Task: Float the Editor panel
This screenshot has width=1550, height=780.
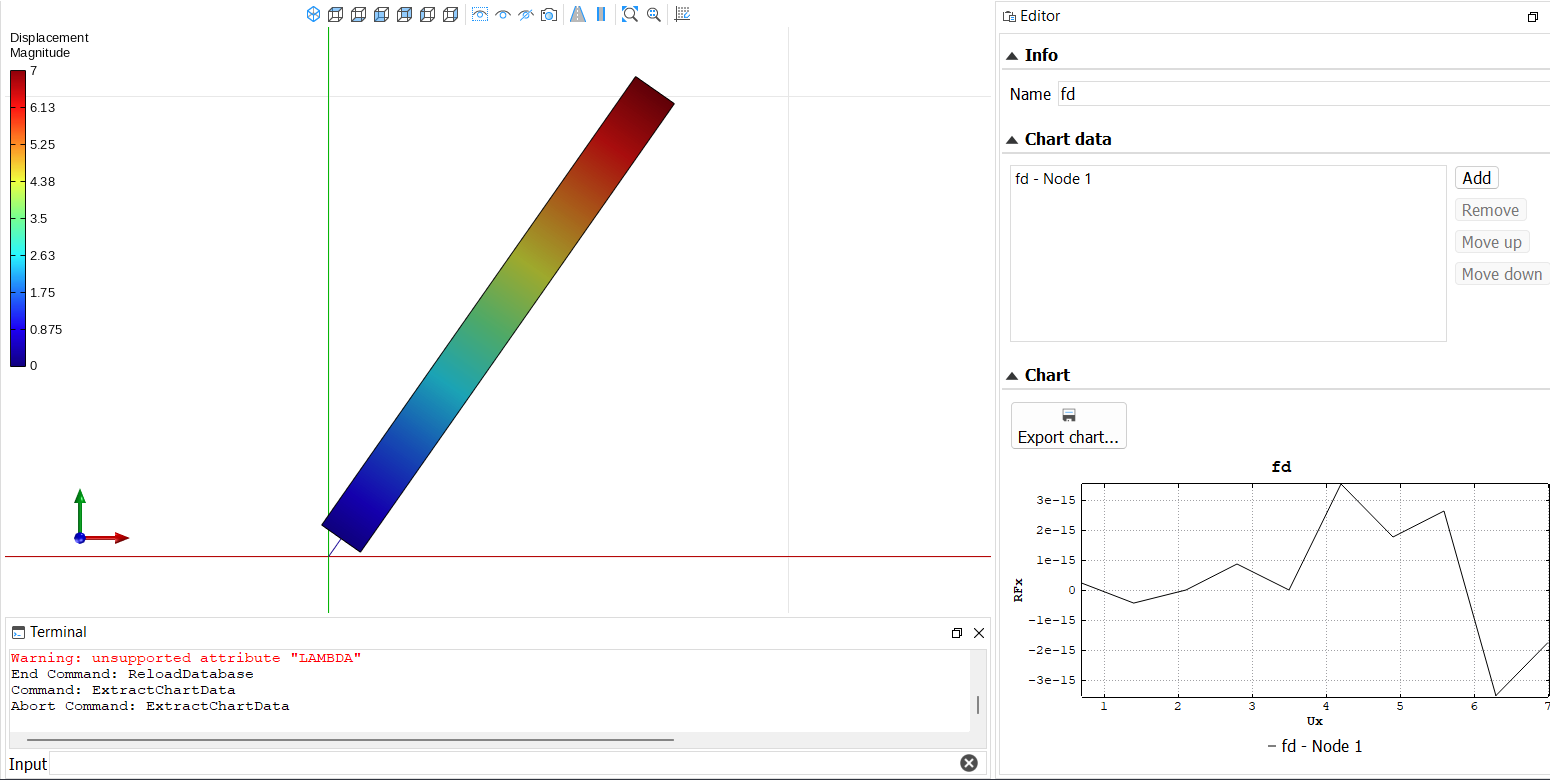Action: tap(1533, 17)
